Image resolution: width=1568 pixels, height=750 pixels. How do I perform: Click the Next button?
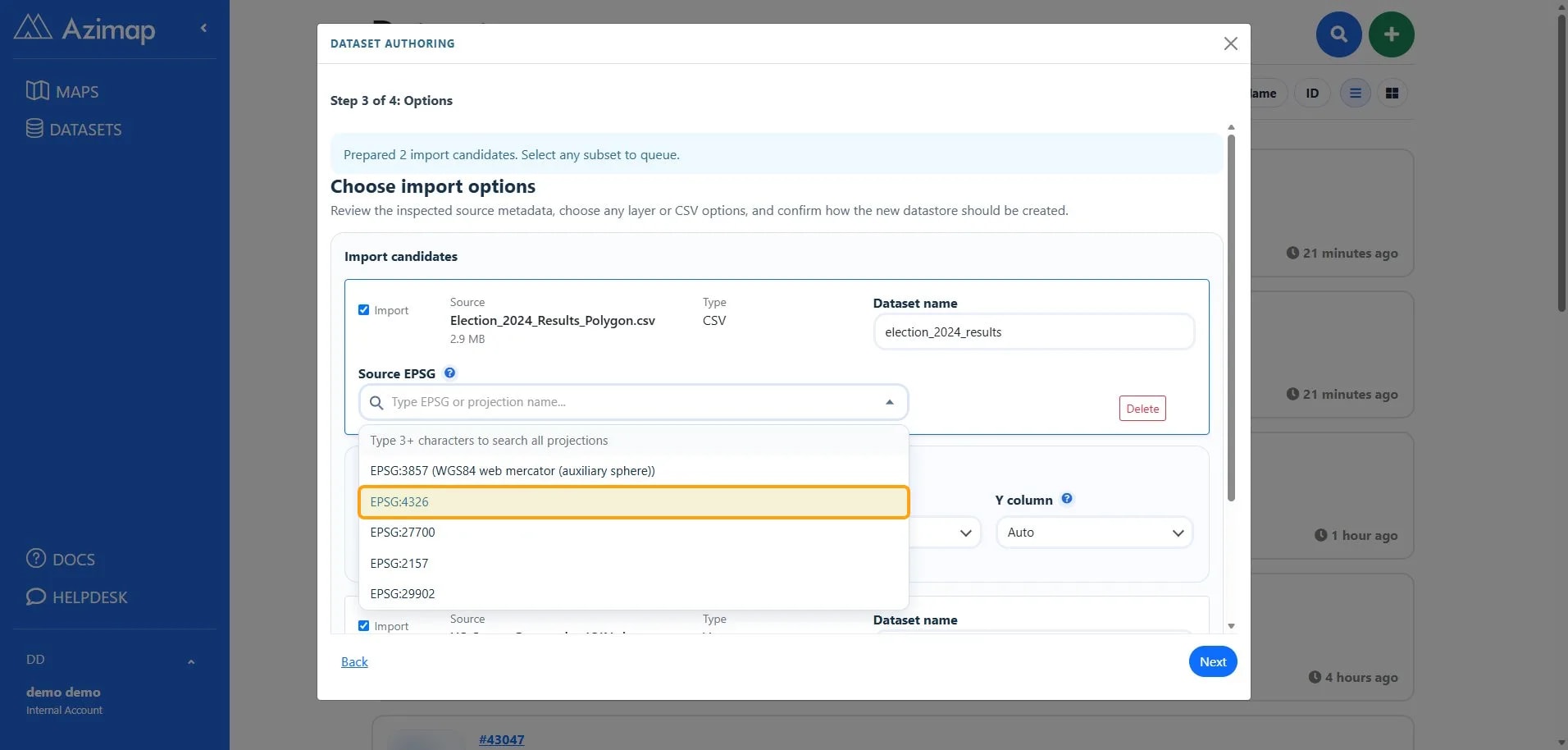[x=1212, y=661]
